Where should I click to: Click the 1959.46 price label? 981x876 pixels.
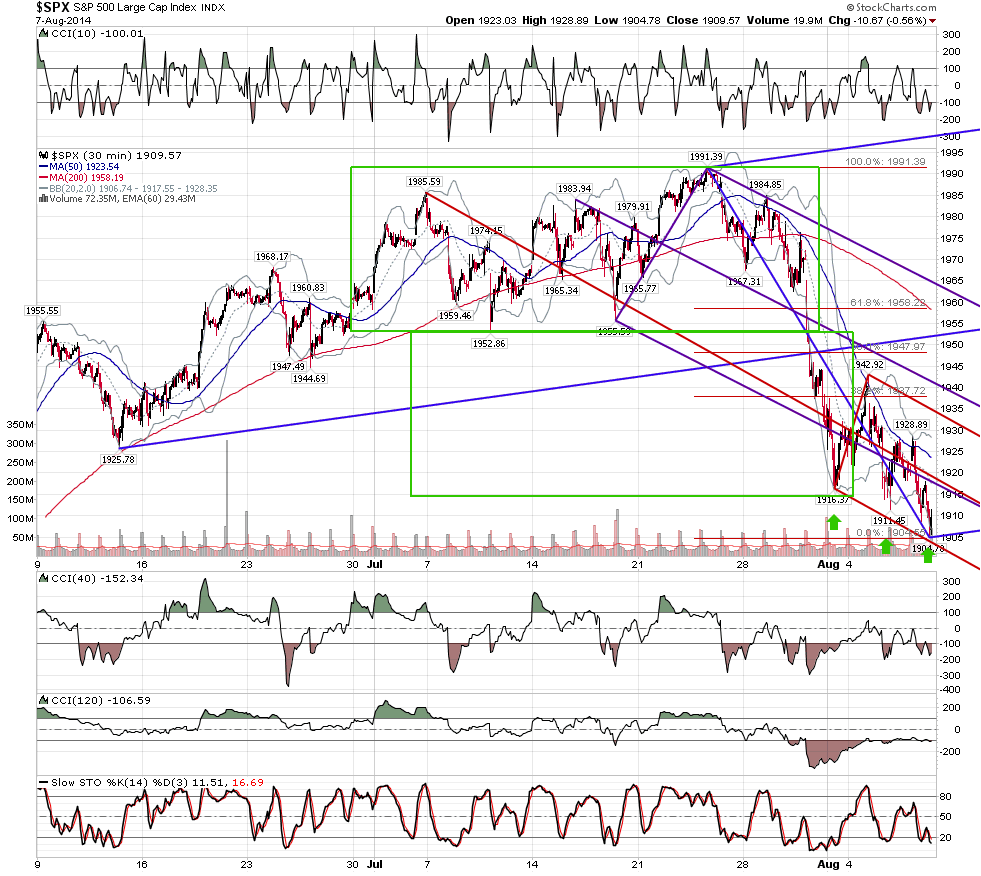[455, 315]
